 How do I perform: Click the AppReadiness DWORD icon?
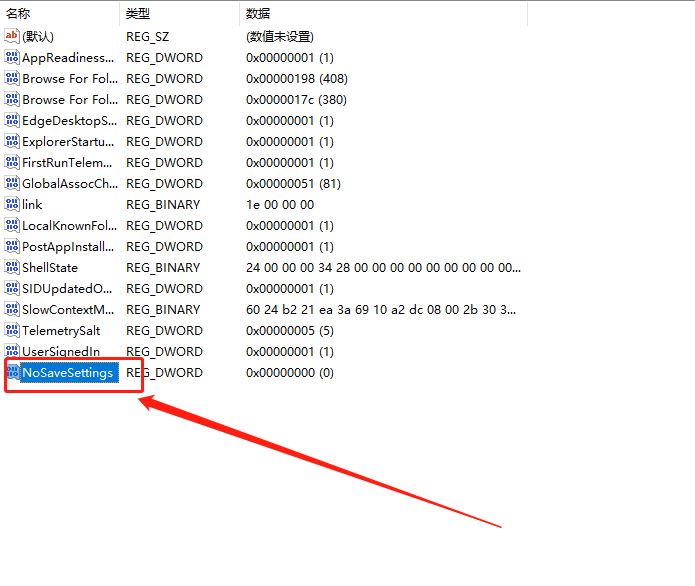[x=12, y=57]
